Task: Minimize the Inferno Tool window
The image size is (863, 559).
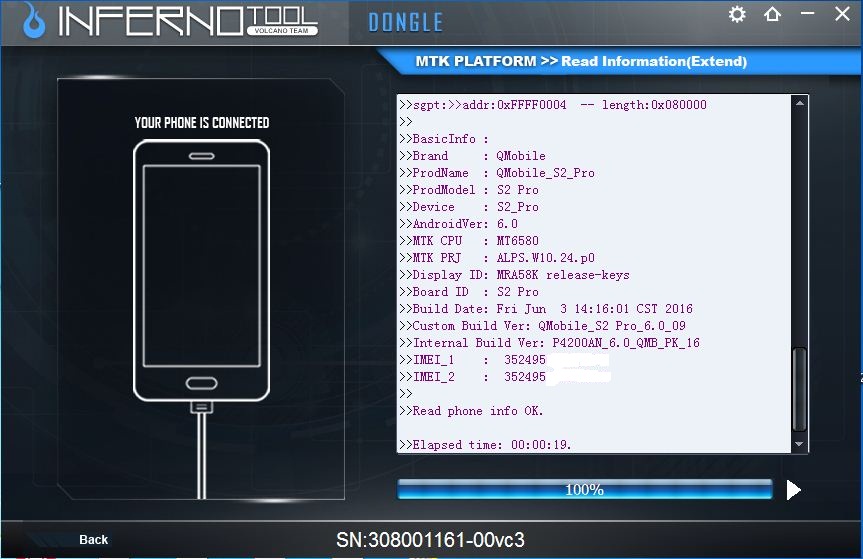Action: pyautogui.click(x=807, y=13)
